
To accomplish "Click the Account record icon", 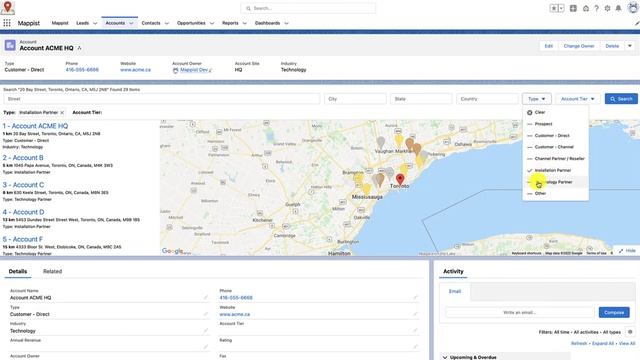I will click(10, 45).
